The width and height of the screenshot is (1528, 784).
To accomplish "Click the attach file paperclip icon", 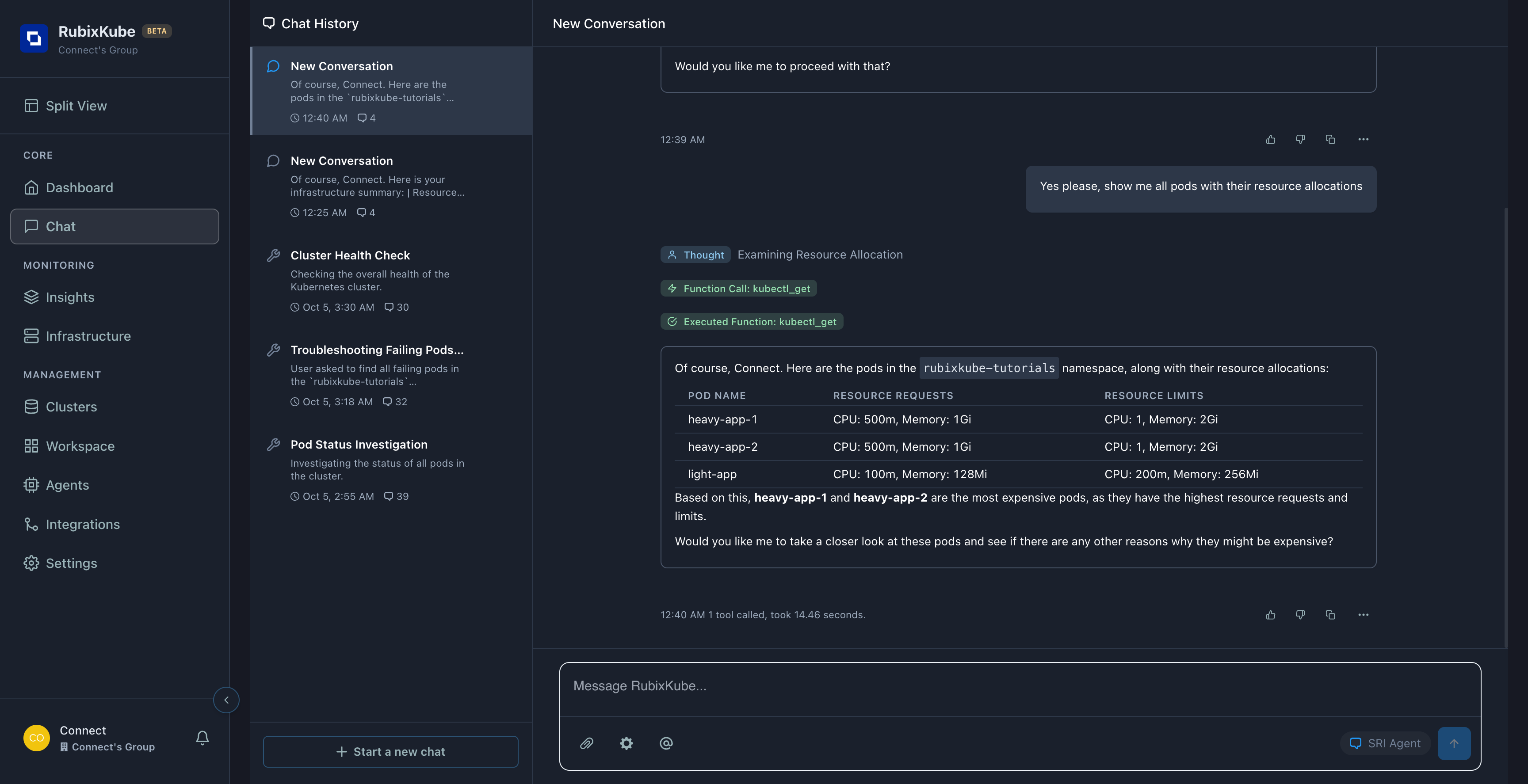I will pyautogui.click(x=586, y=743).
